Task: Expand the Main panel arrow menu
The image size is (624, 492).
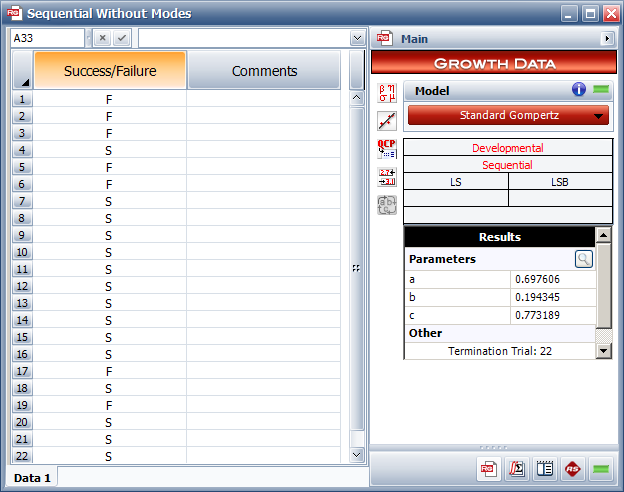Action: click(x=606, y=39)
